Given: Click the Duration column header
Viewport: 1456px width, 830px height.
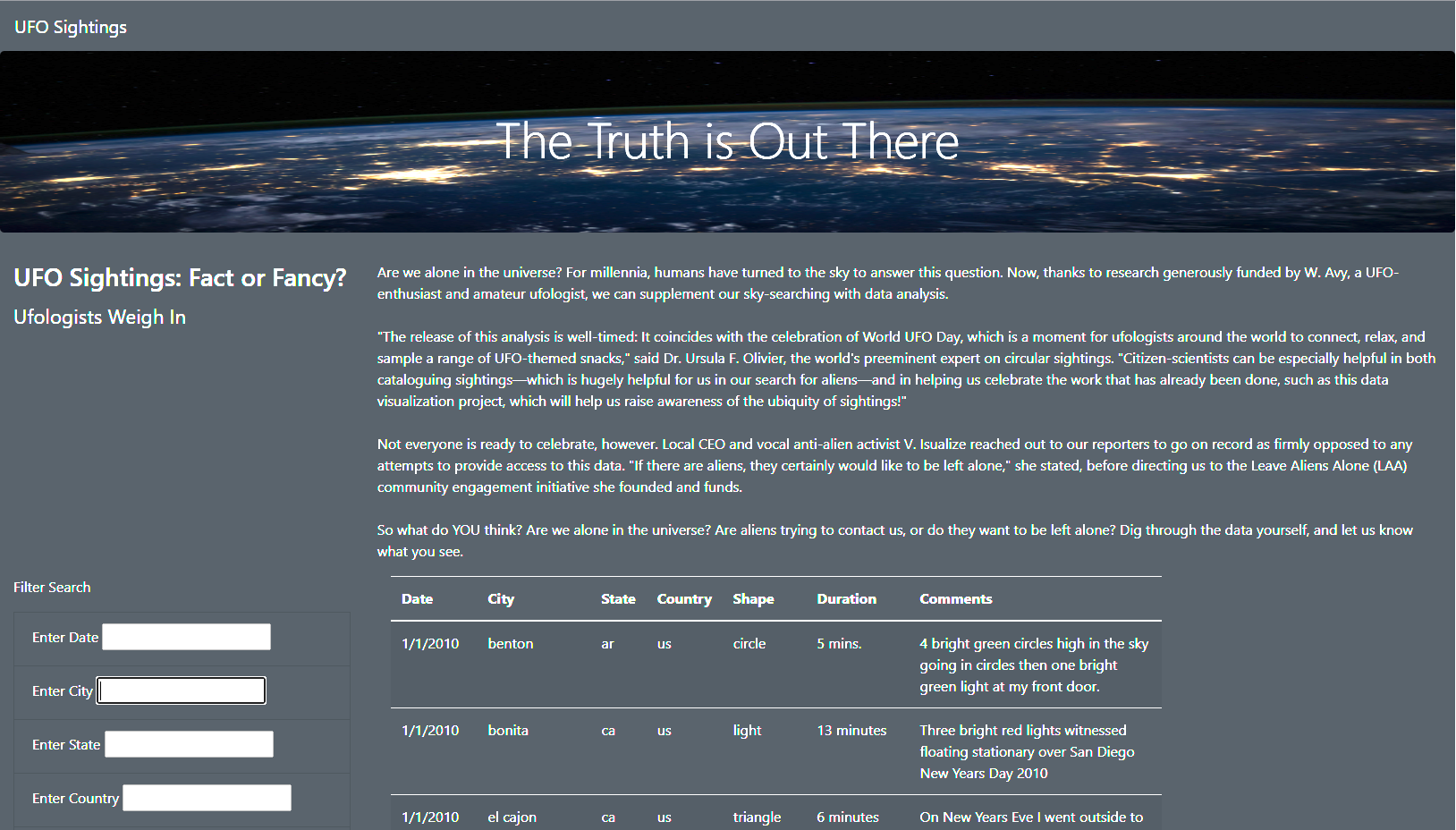Looking at the screenshot, I should click(x=846, y=598).
